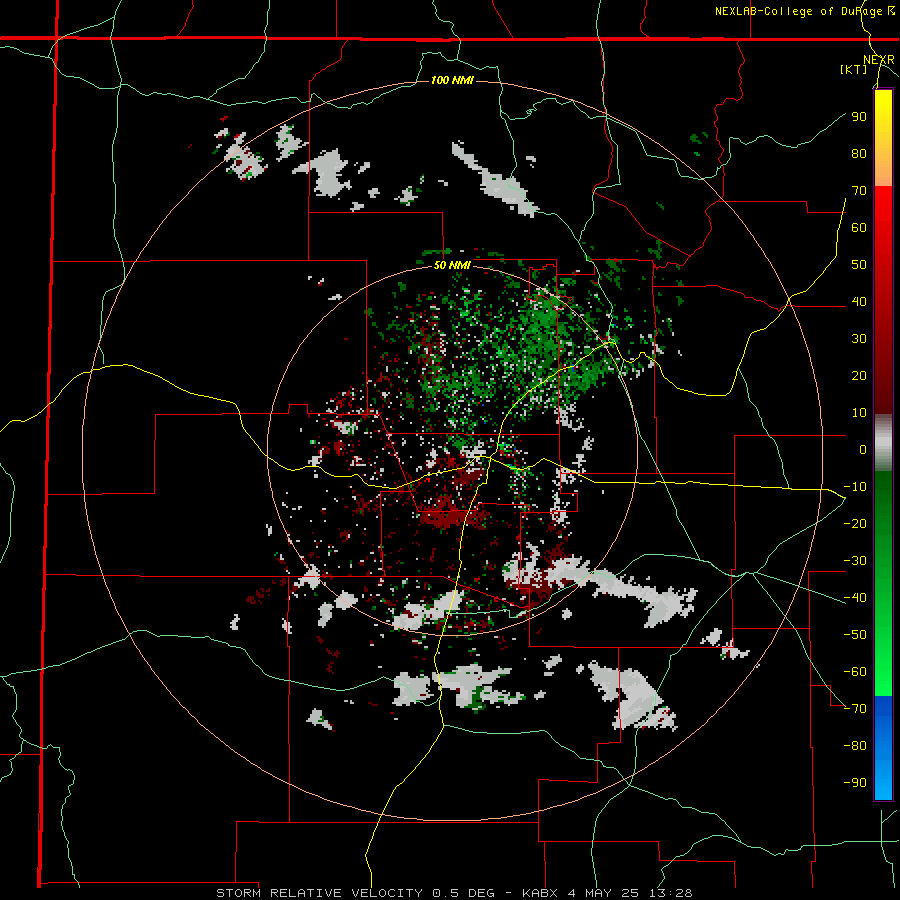Click the positive 60 knot scale label
The image size is (900, 900).
(x=859, y=227)
